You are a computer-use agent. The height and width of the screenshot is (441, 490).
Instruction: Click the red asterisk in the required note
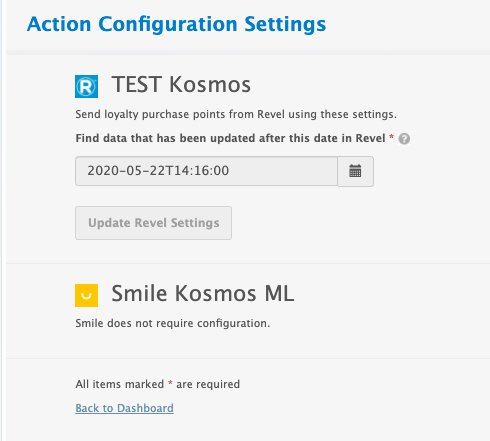click(170, 382)
